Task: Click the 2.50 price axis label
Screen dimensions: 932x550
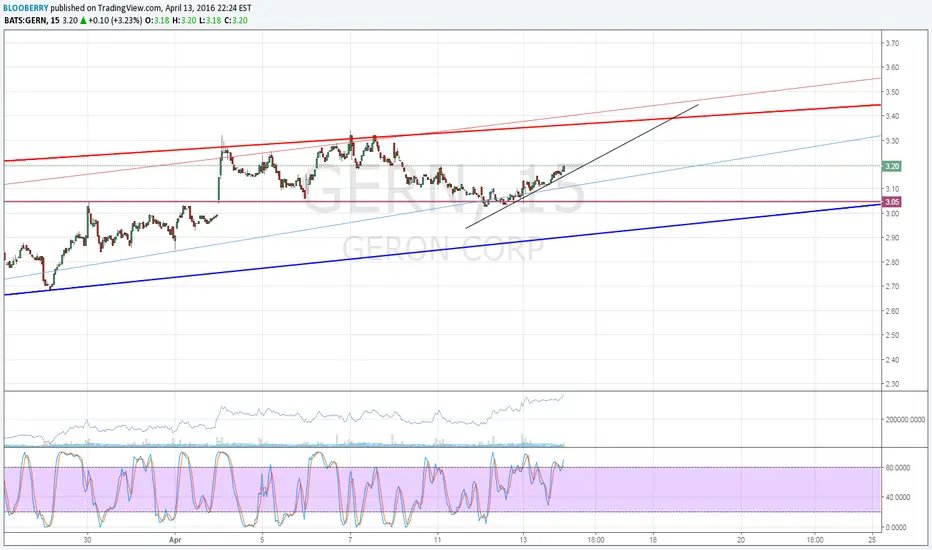Action: pyautogui.click(x=892, y=335)
